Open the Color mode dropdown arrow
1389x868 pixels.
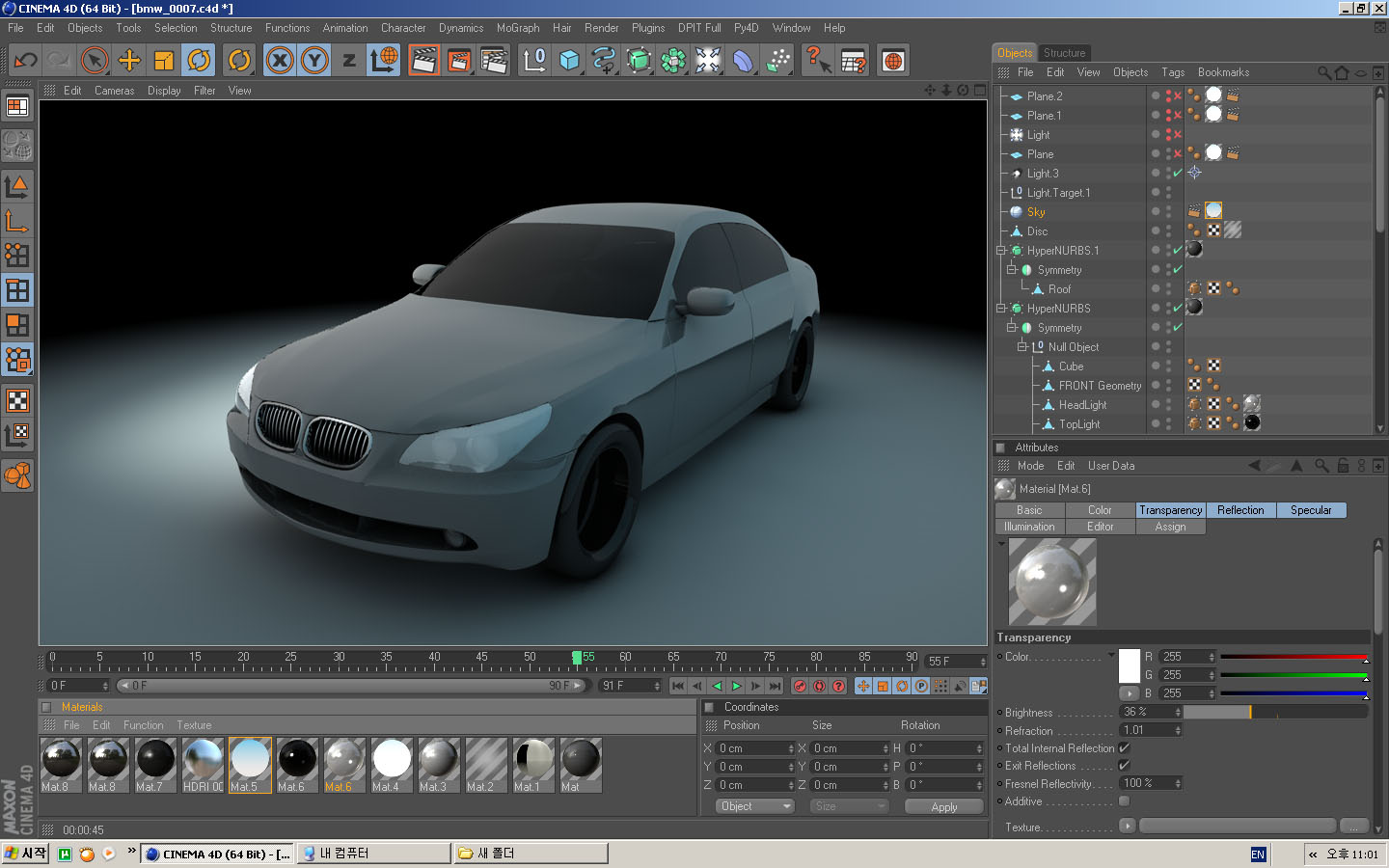pyautogui.click(x=1111, y=654)
